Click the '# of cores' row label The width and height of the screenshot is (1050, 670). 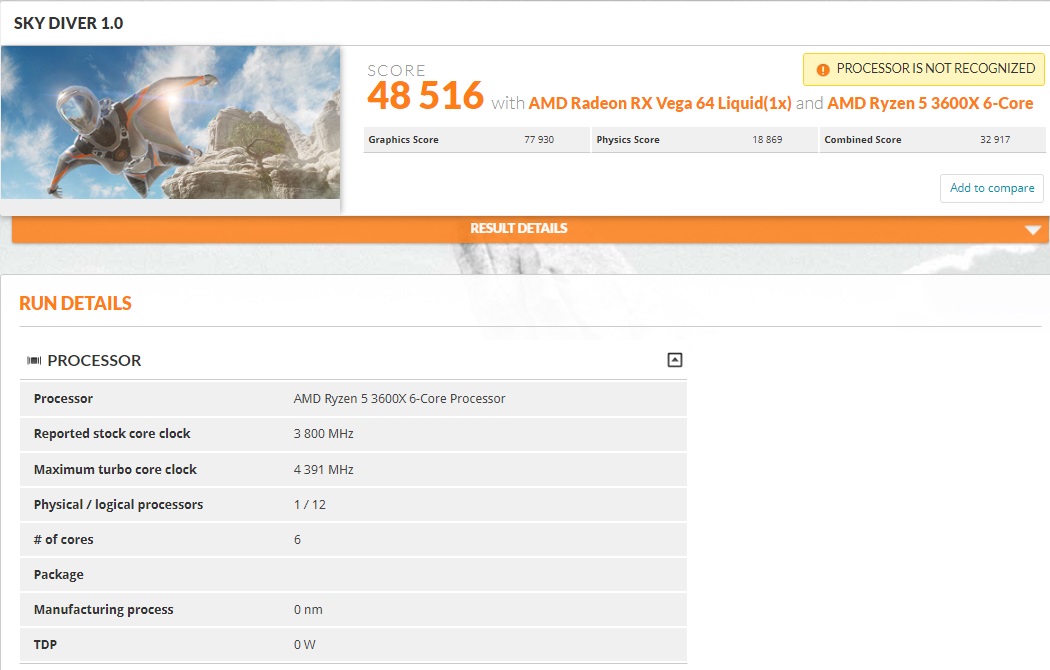point(64,539)
